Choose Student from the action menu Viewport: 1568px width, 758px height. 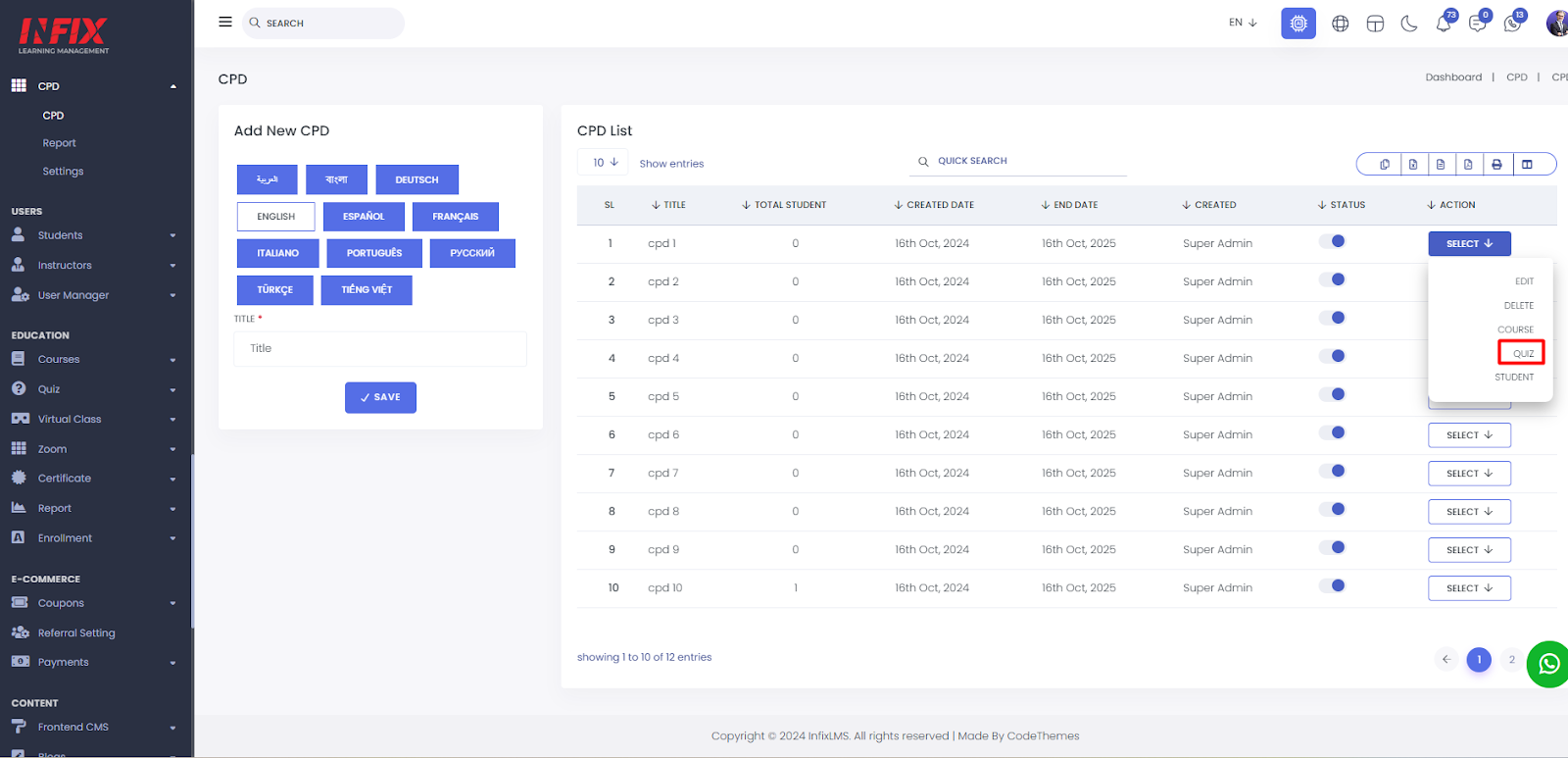coord(1514,378)
